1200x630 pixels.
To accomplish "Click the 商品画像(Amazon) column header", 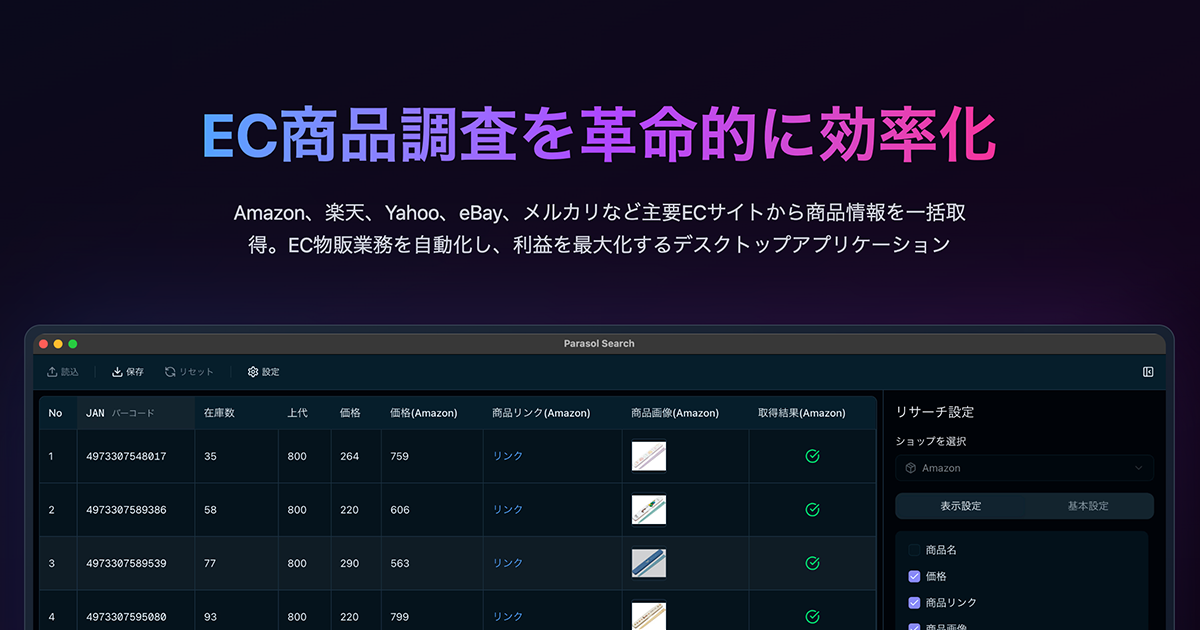I will pos(685,413).
